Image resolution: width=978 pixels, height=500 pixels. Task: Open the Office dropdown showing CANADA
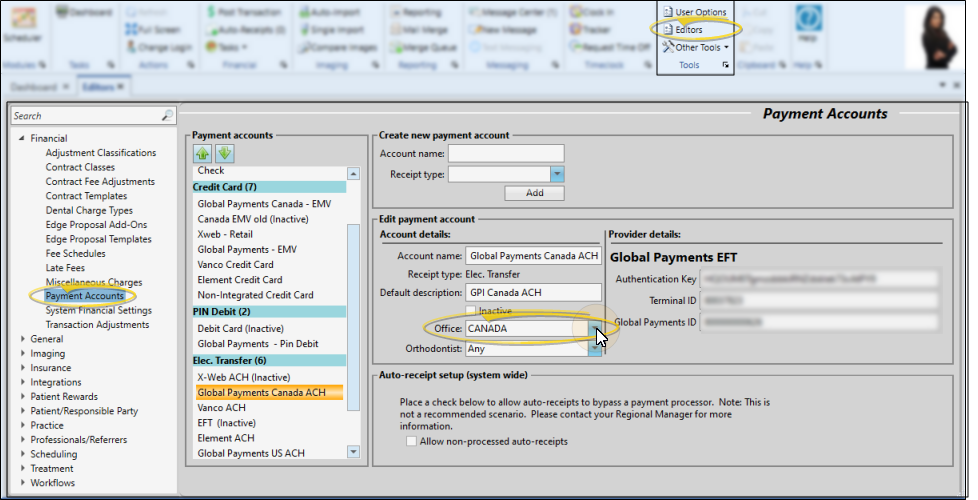pos(594,329)
